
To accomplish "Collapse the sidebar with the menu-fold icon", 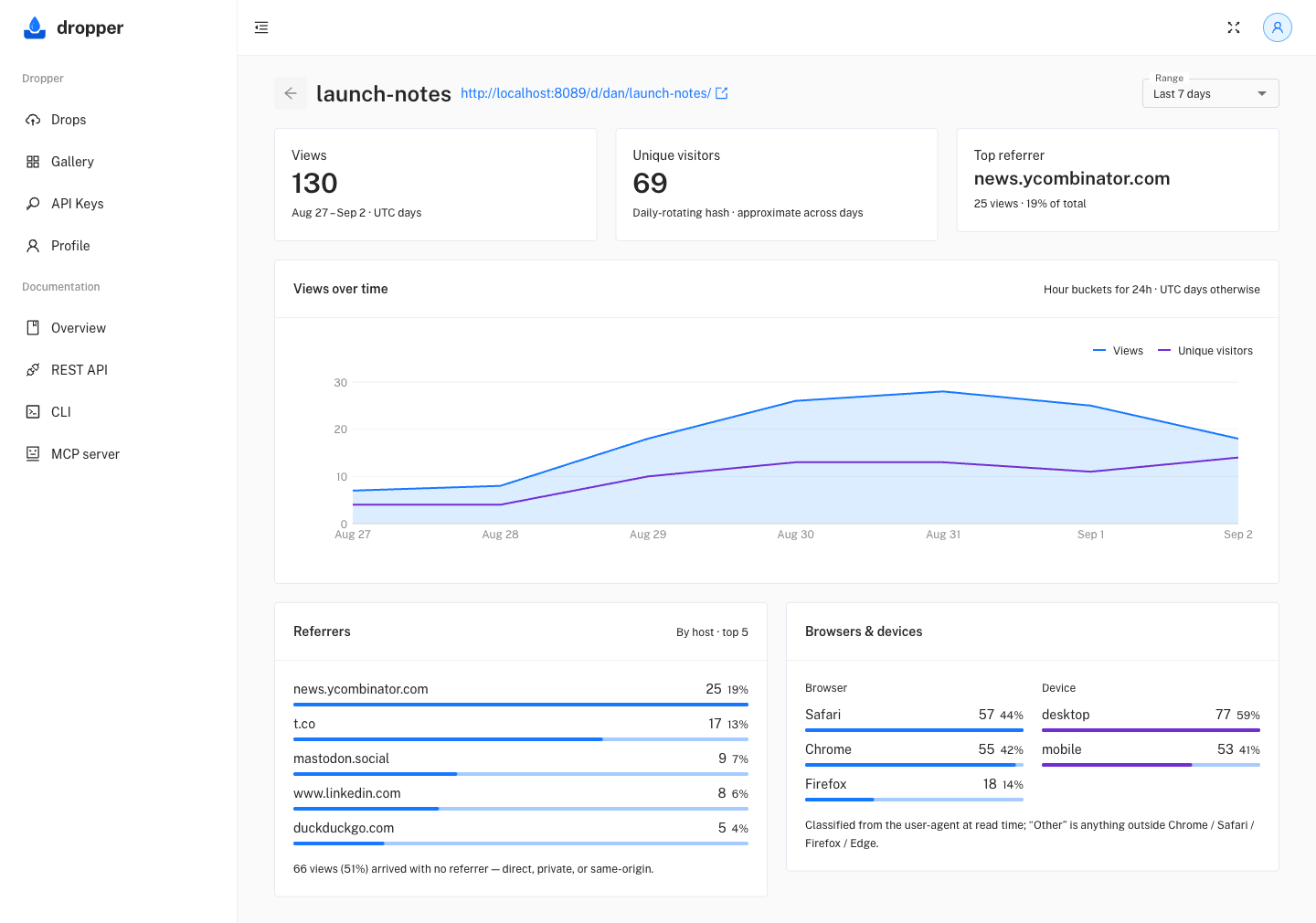I will coord(261,27).
